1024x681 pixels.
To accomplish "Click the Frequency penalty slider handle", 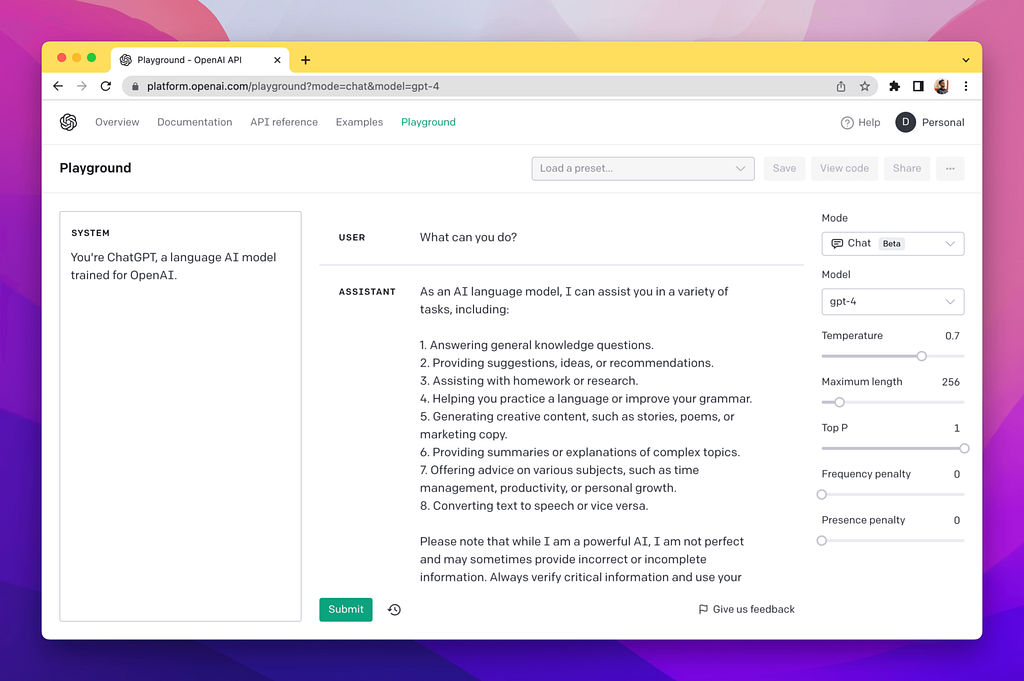I will pyautogui.click(x=822, y=494).
